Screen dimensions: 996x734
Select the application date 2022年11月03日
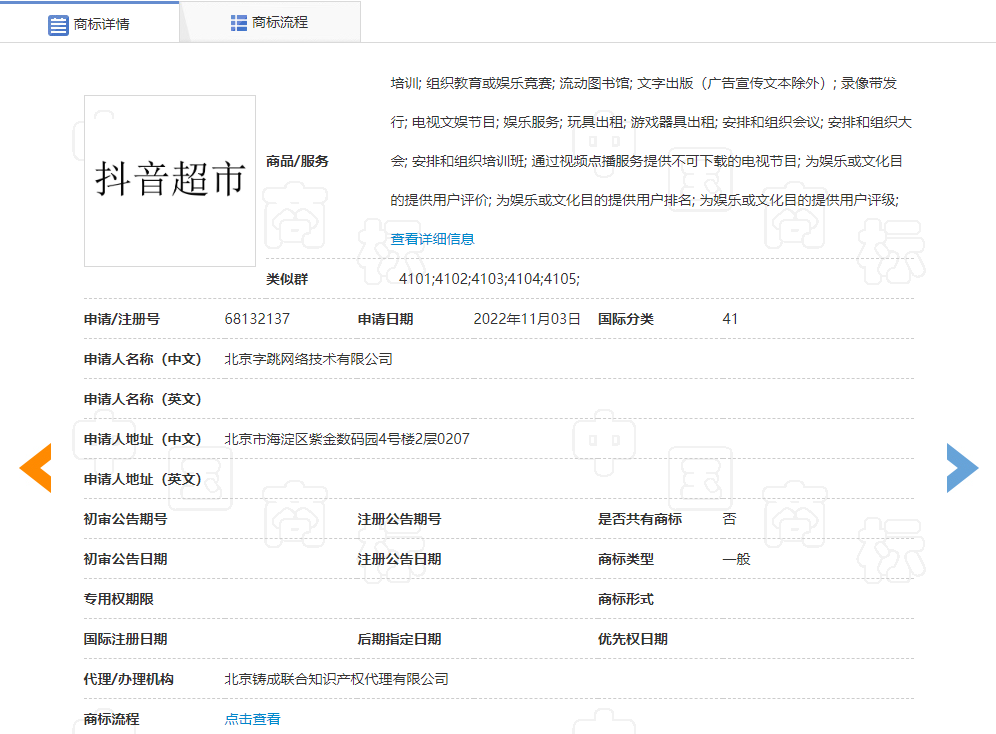pyautogui.click(x=527, y=319)
